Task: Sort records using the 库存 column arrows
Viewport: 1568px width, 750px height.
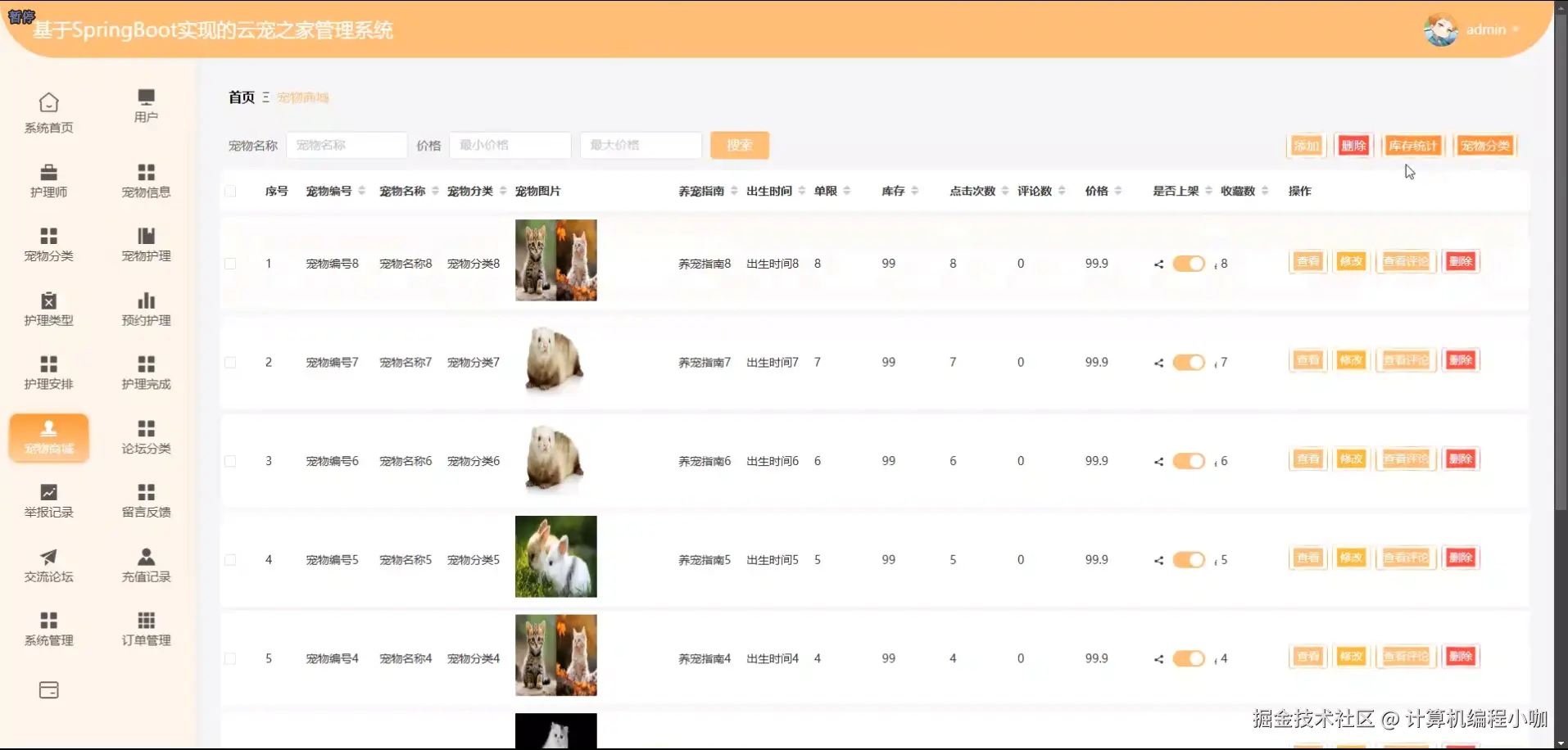Action: [x=916, y=190]
